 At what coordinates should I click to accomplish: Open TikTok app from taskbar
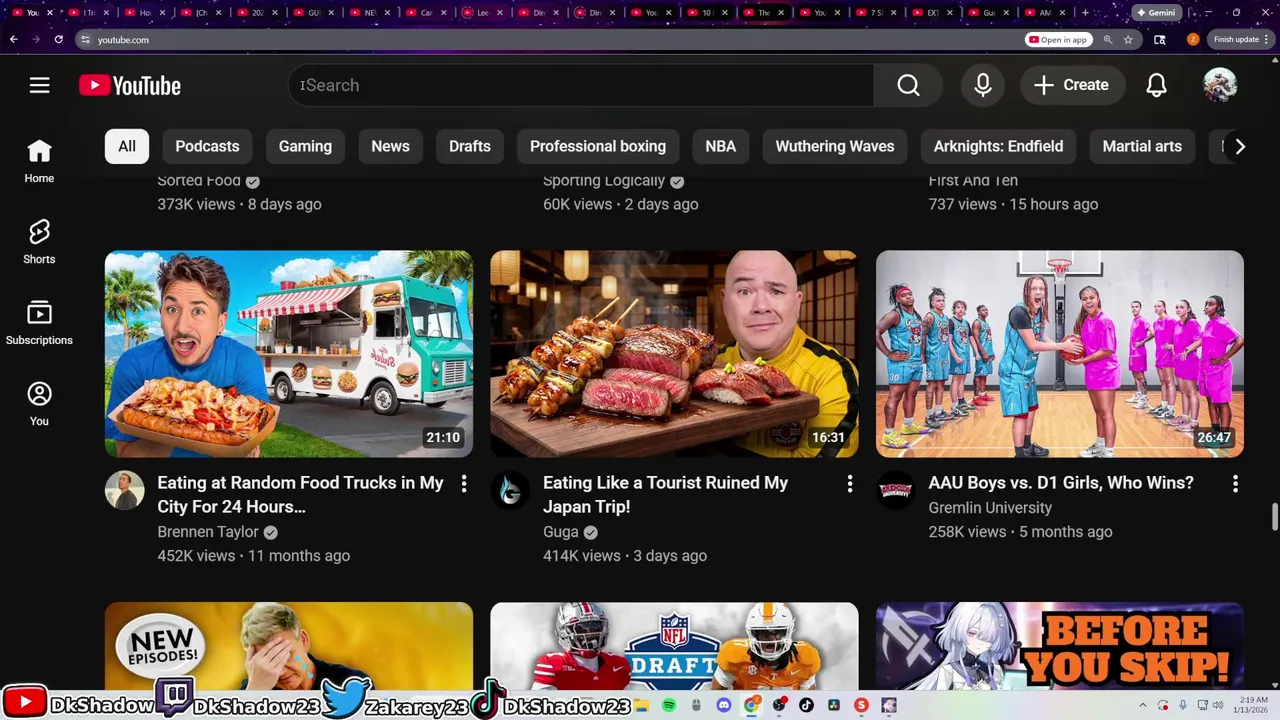[x=806, y=705]
